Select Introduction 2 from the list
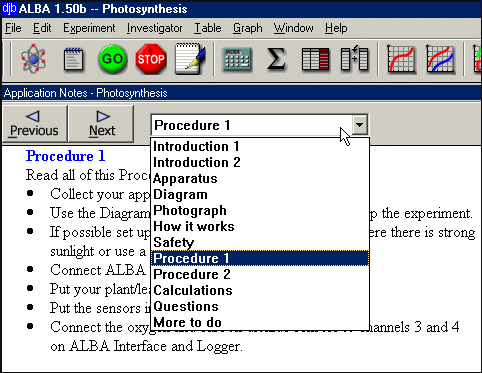This screenshot has width=482, height=373. pos(260,162)
